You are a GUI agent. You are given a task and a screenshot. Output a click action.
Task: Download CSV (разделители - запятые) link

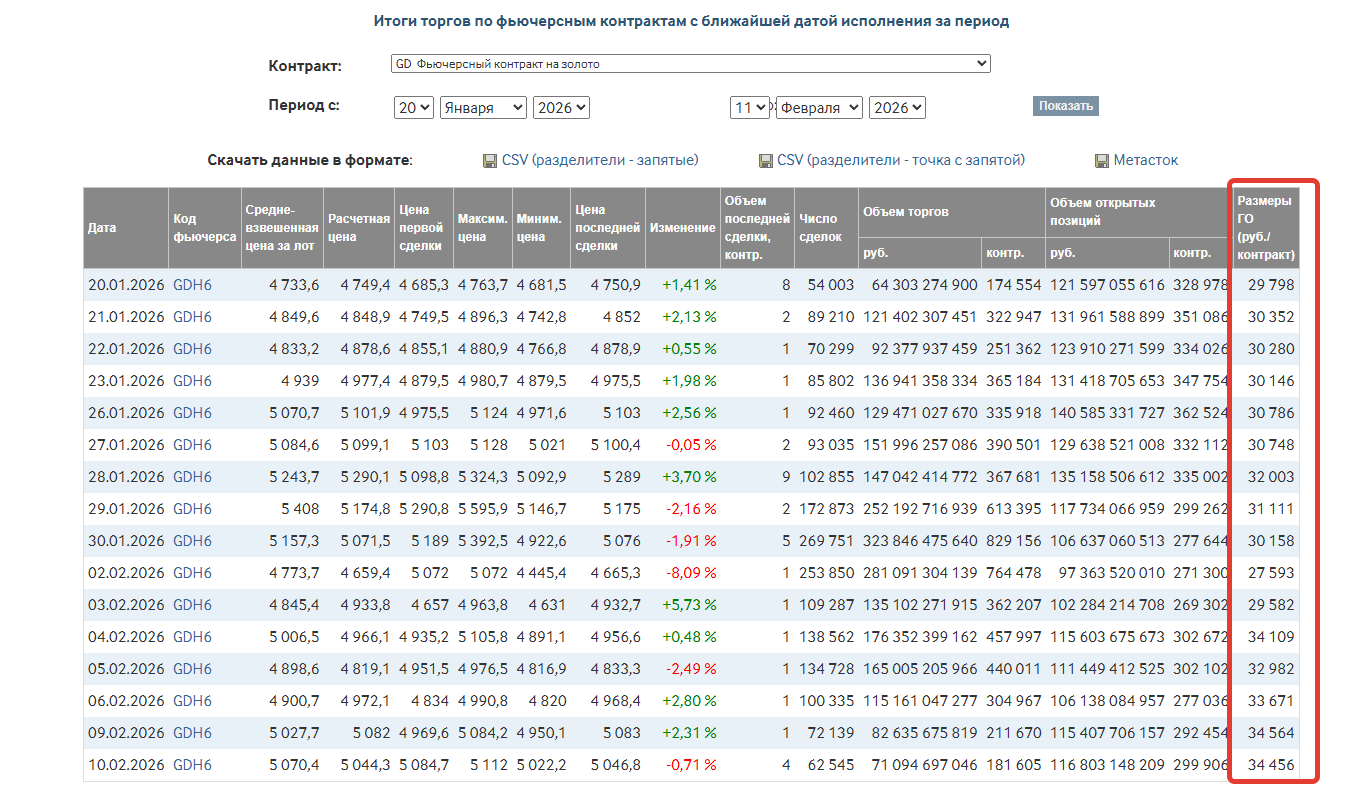click(x=600, y=160)
